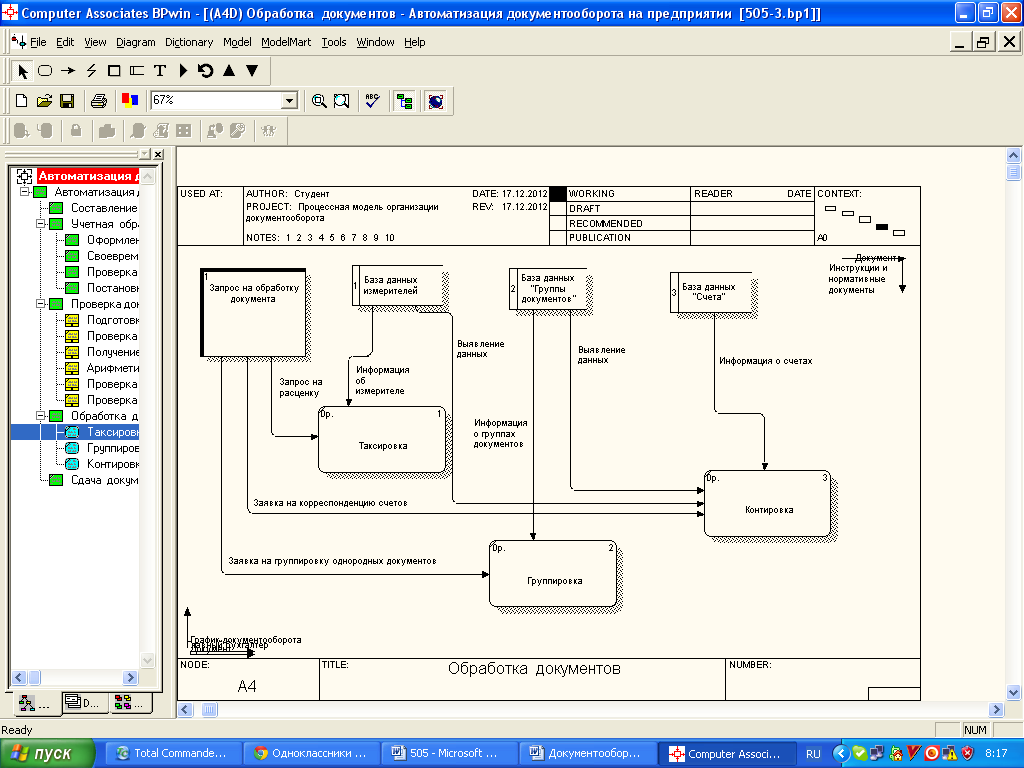Switch to the Activities explorer tab
Viewport: 1024px width, 768px height.
pos(37,703)
